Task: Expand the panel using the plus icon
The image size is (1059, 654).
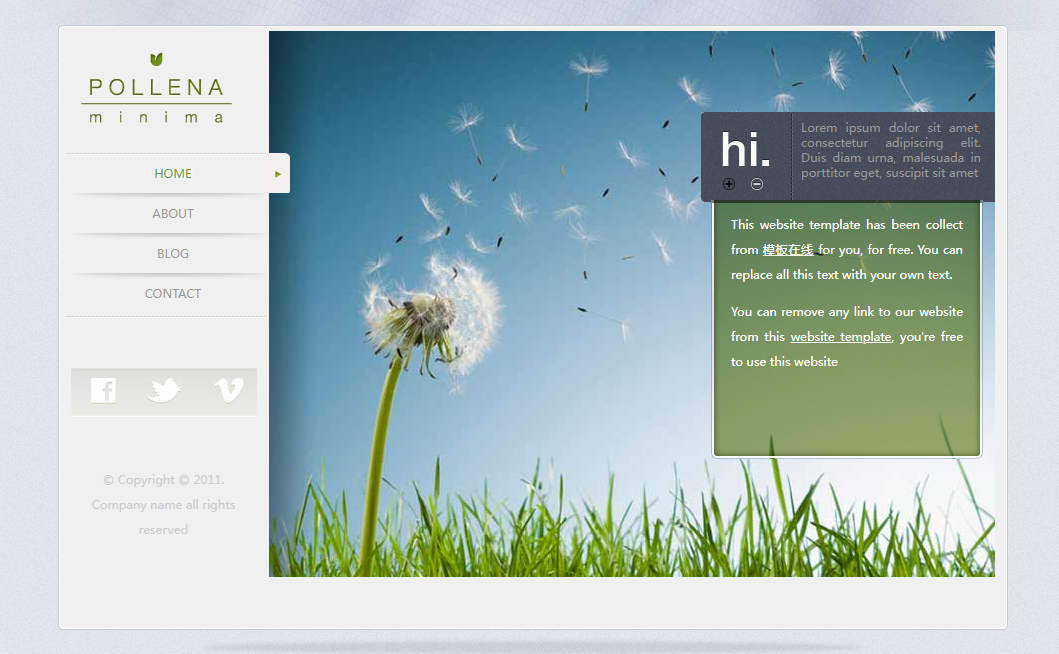Action: coord(729,184)
